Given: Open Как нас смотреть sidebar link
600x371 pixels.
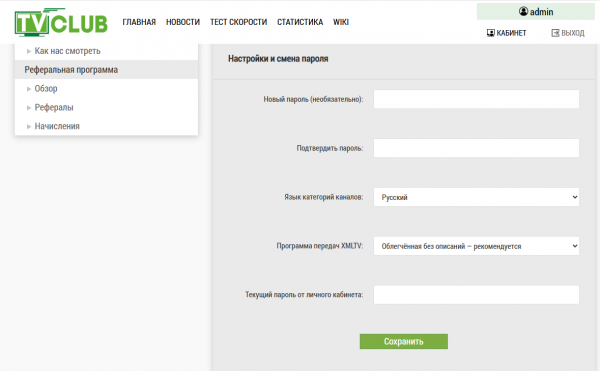Looking at the screenshot, I should coord(67,51).
